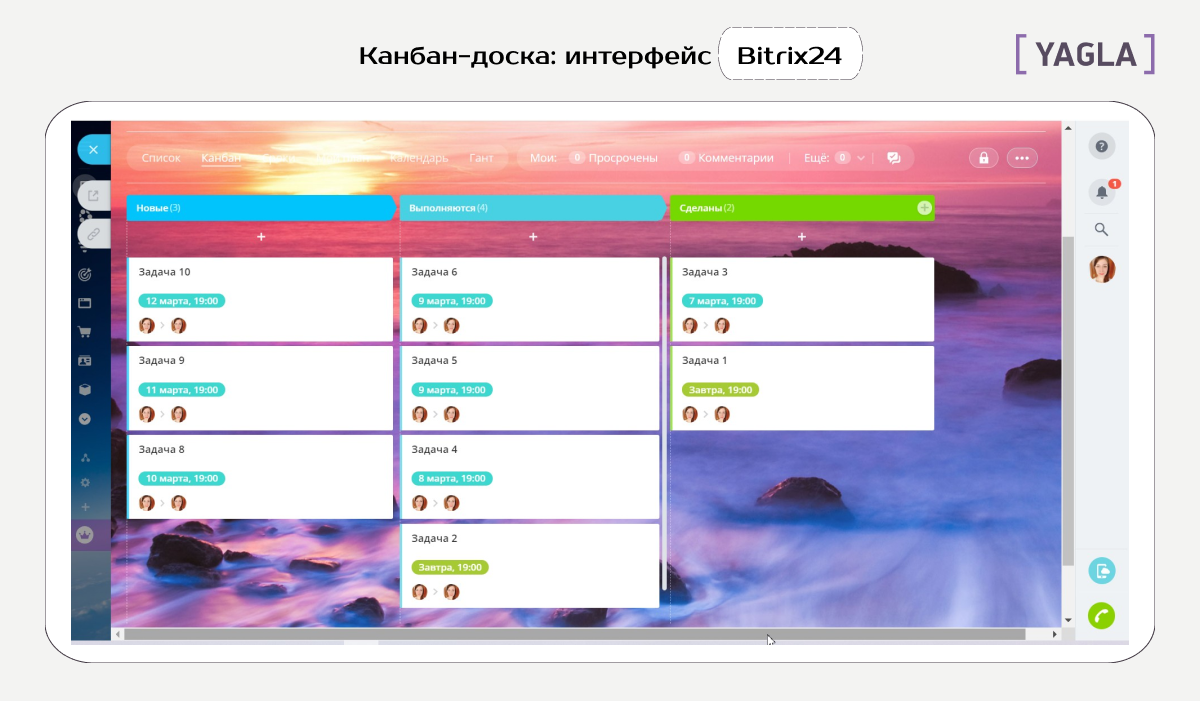
Task: Open the sitemap icon in left sidebar
Action: [x=85, y=458]
